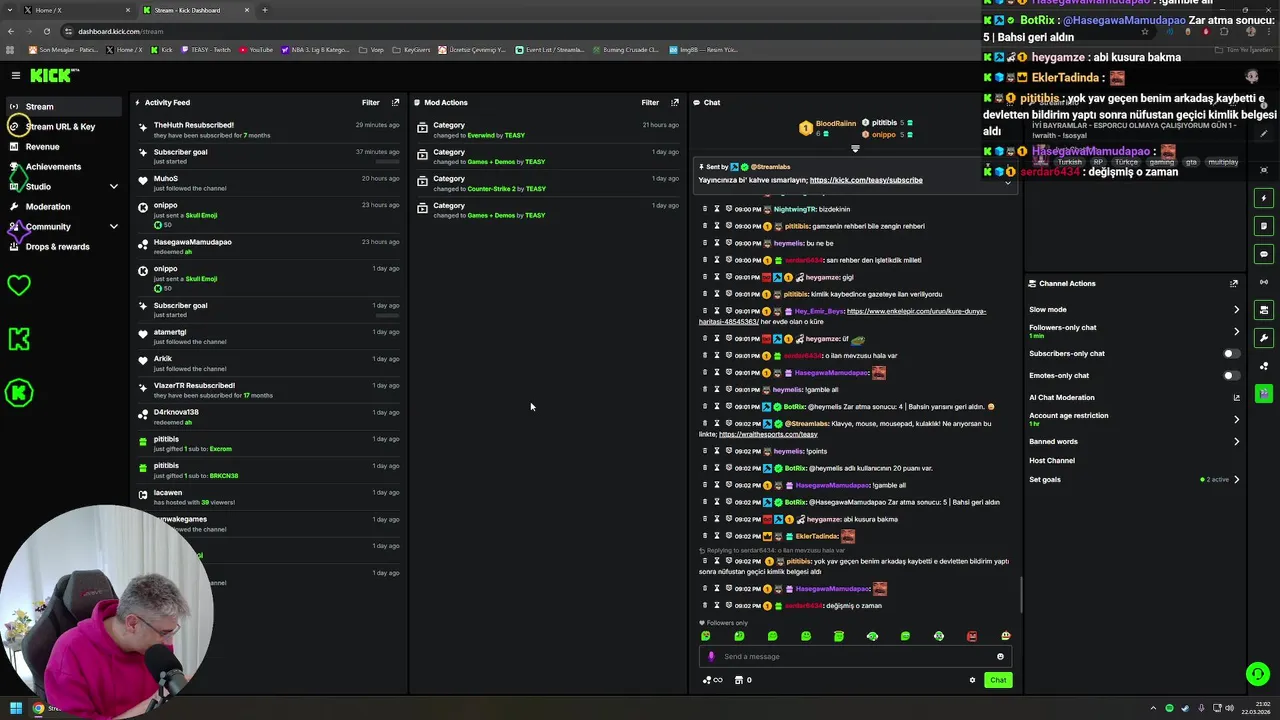Click the green Chat send button
This screenshot has width=1280, height=720.
tap(998, 680)
